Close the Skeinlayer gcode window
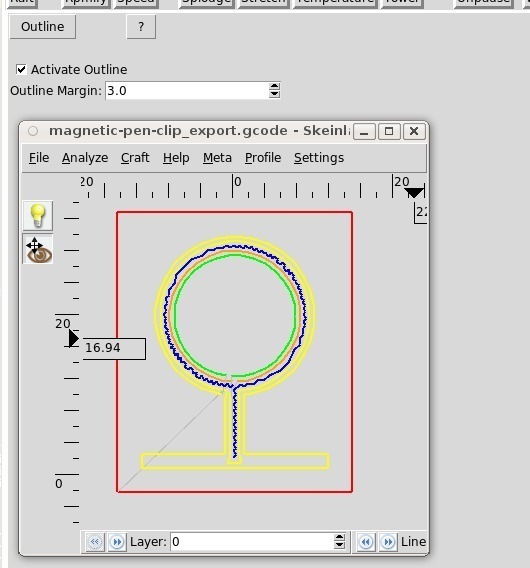Image resolution: width=530 pixels, height=568 pixels. [414, 131]
